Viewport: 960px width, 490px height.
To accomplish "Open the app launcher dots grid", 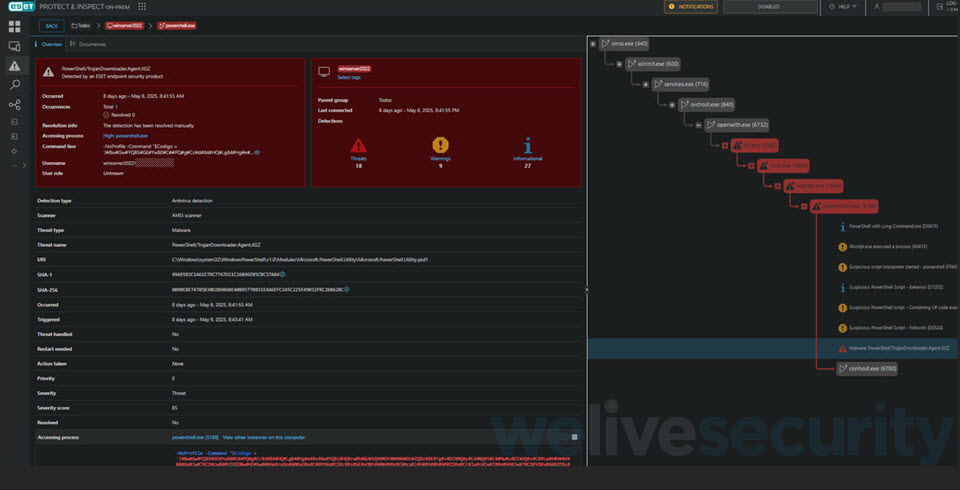I will [142, 7].
